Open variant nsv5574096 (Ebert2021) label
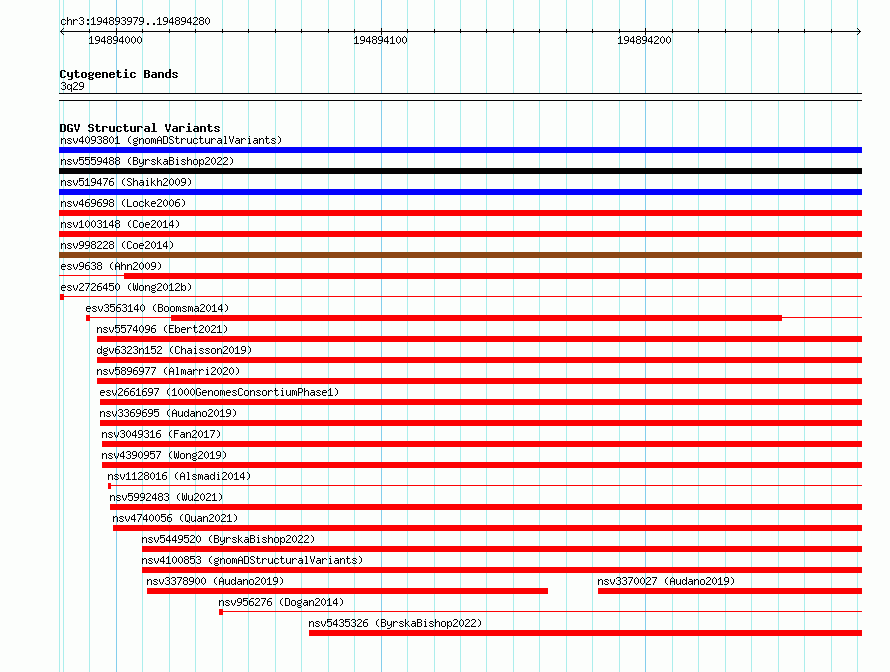 click(162, 329)
